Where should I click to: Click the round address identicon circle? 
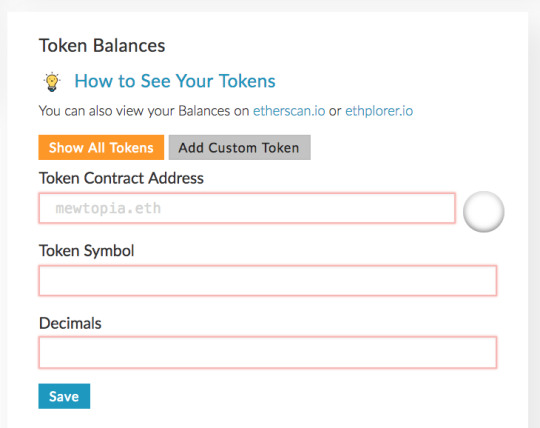484,211
